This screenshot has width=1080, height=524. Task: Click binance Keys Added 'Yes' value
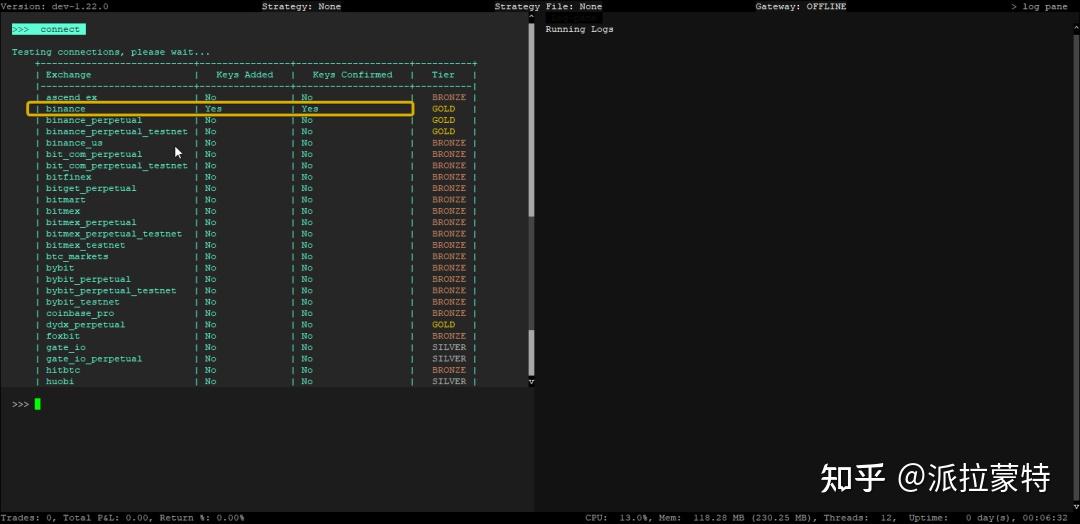point(213,109)
